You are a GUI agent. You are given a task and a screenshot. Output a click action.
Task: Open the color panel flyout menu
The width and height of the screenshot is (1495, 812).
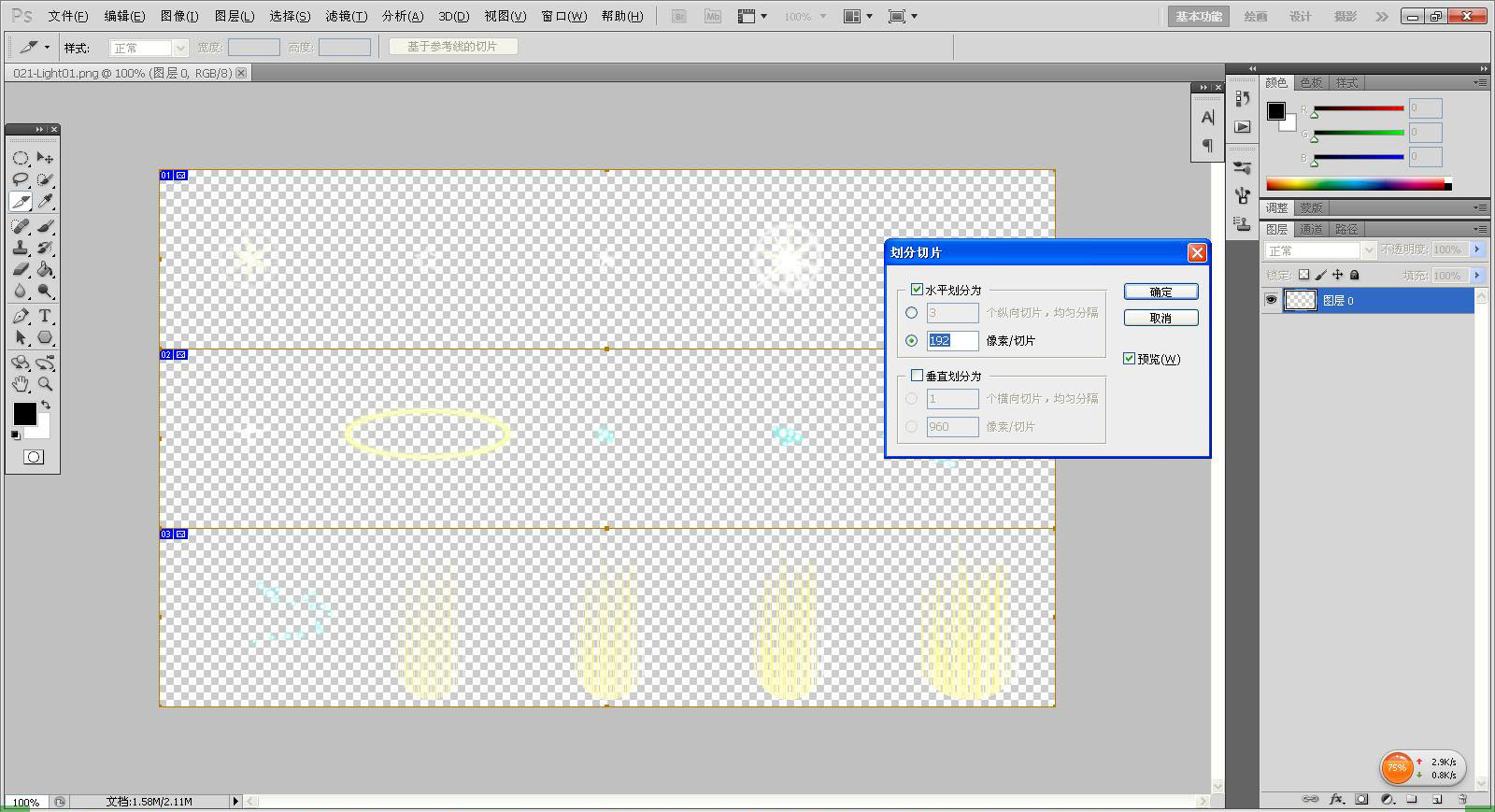coord(1480,83)
